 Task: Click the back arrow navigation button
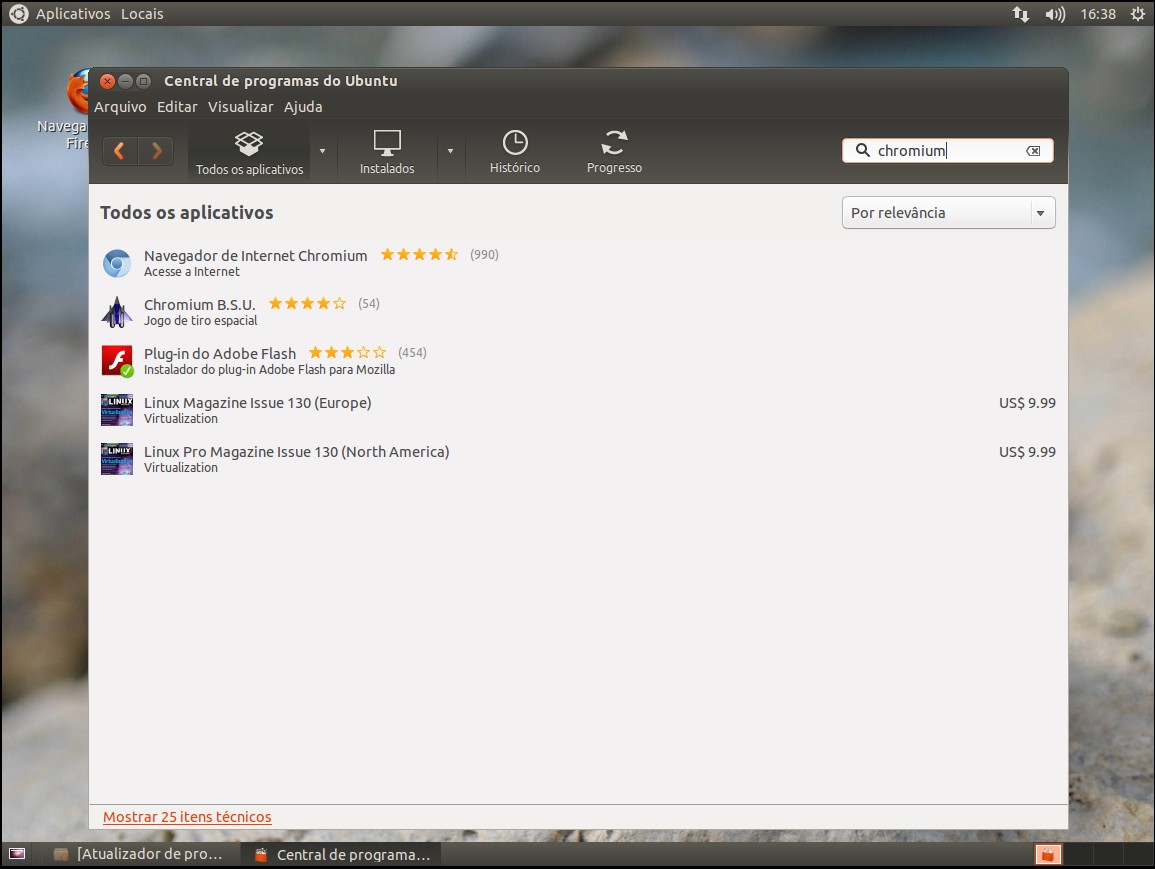pyautogui.click(x=120, y=151)
